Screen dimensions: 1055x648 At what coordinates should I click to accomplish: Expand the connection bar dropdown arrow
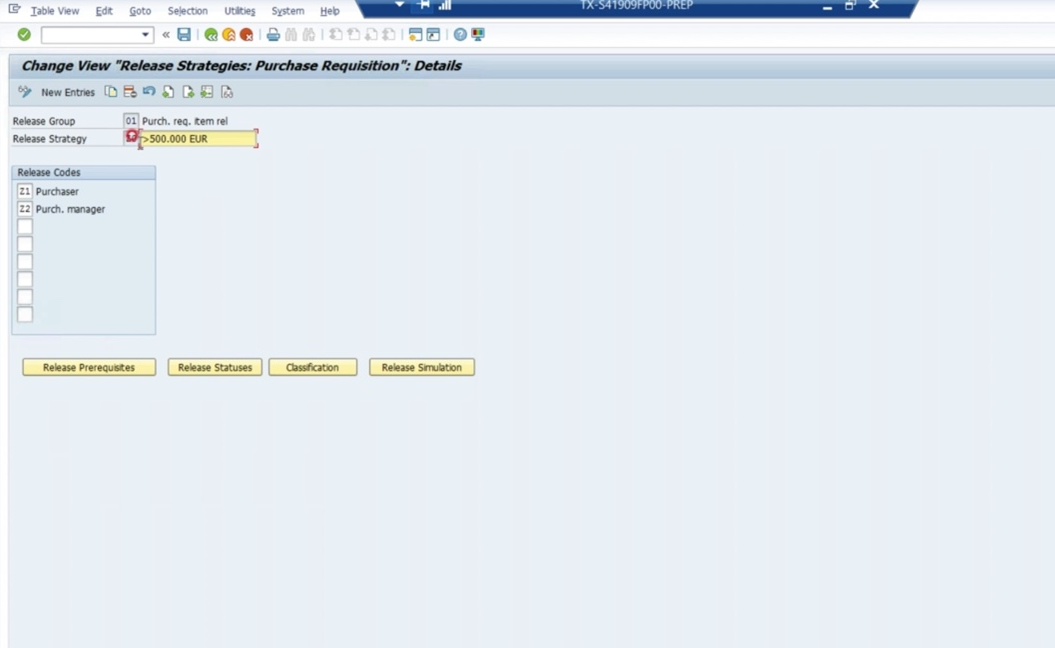tap(400, 5)
